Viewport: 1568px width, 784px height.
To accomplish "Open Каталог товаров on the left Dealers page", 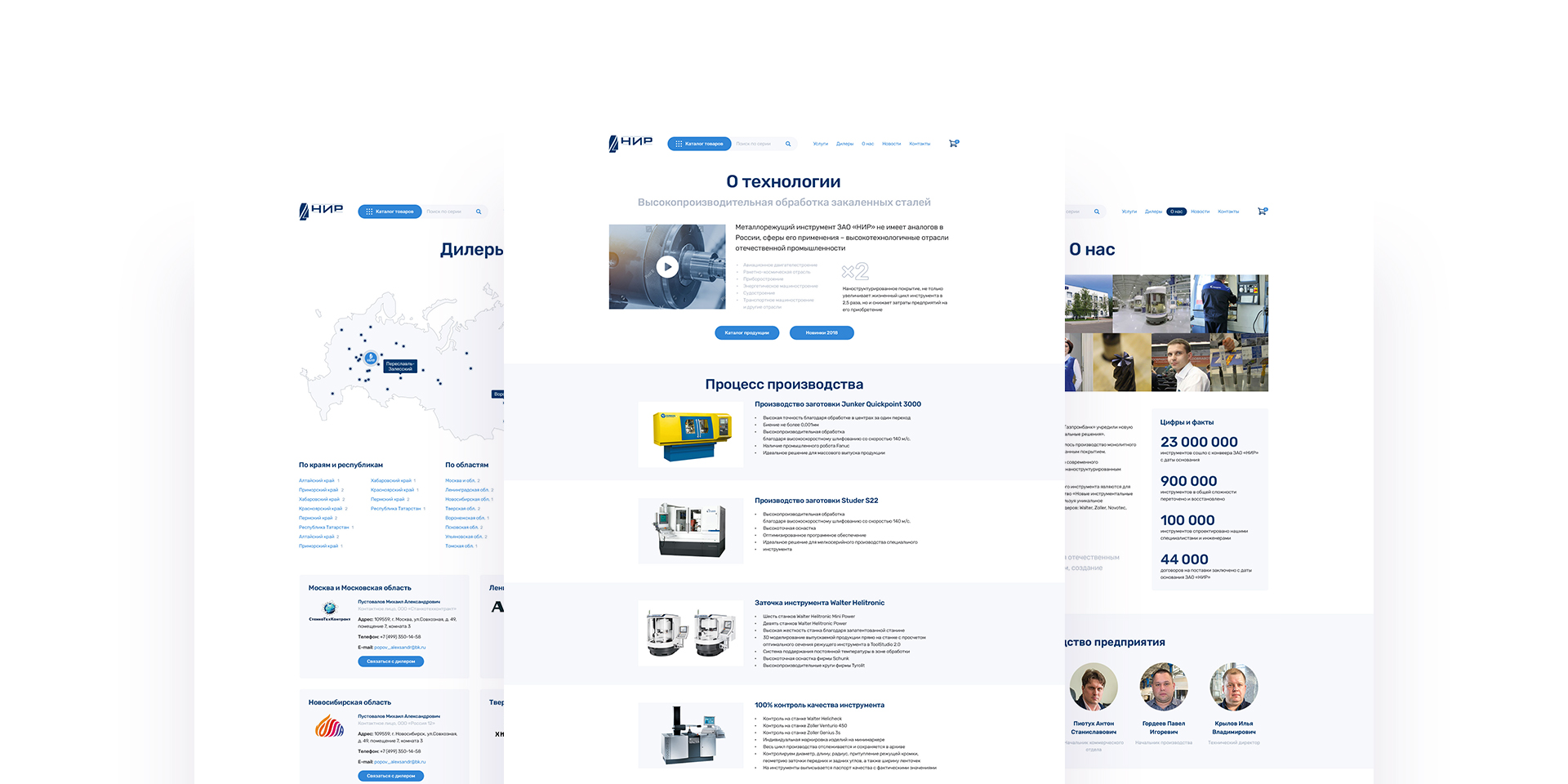I will click(x=390, y=212).
